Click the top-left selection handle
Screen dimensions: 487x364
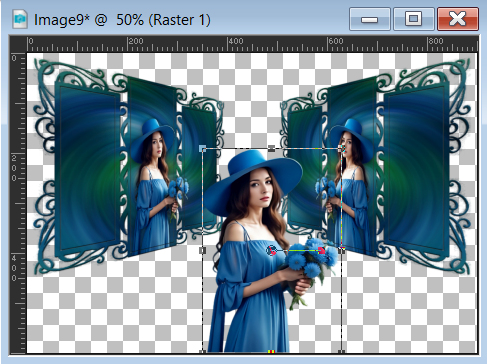(202, 148)
